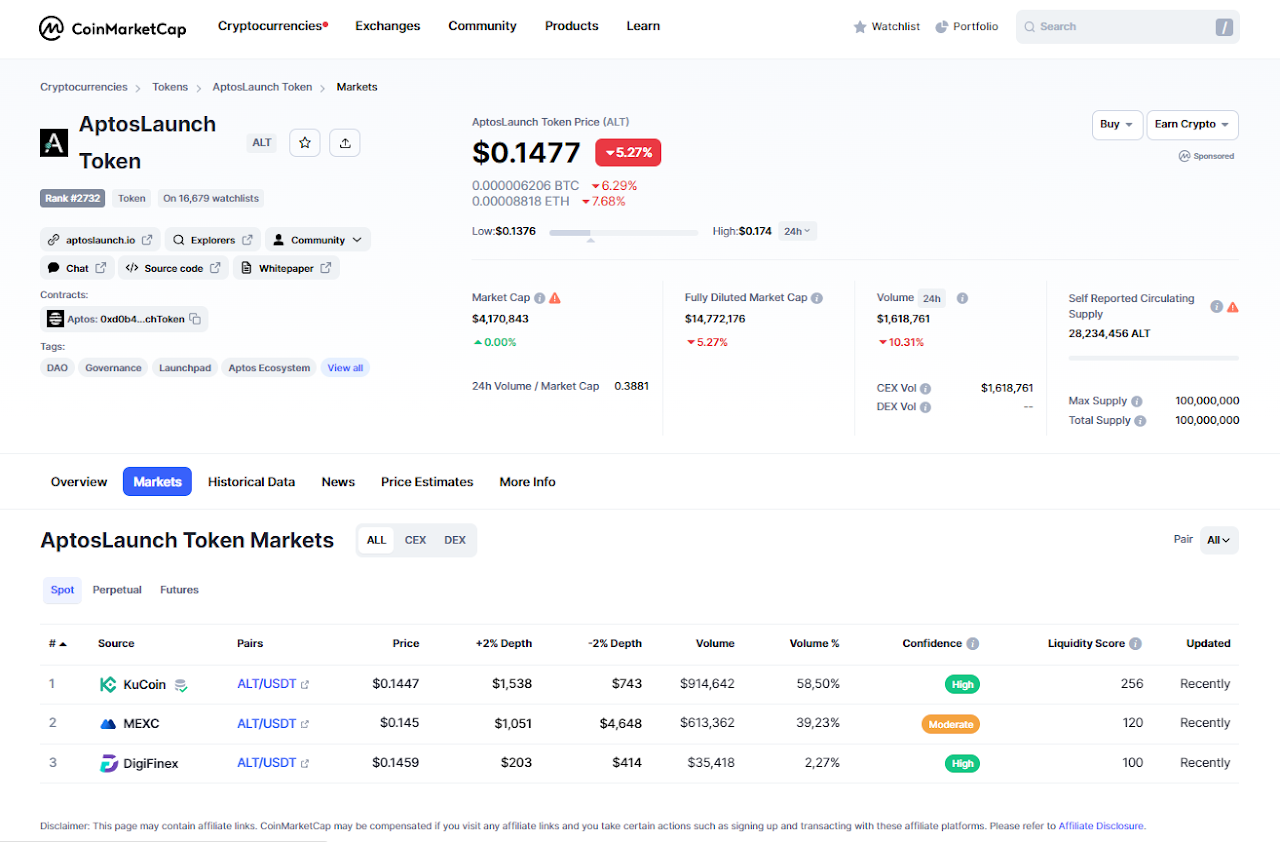Click the CoinMarketCap logo
Screen dimensions: 1280x842
(112, 28)
